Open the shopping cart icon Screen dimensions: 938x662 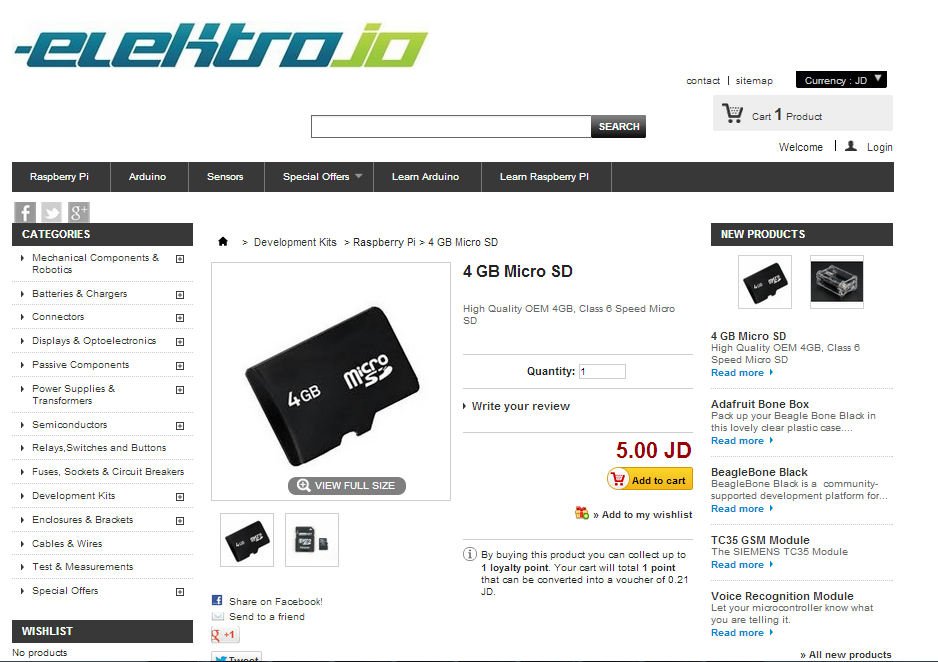click(x=732, y=113)
